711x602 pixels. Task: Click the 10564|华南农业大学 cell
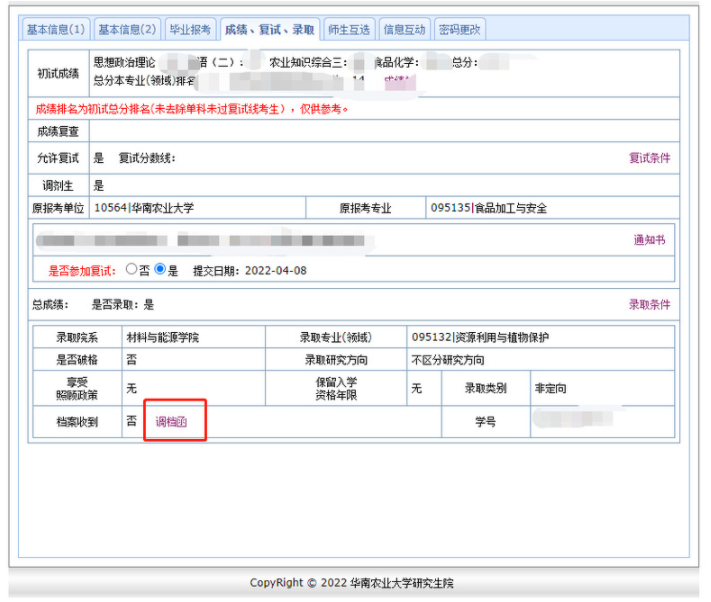tap(143, 209)
